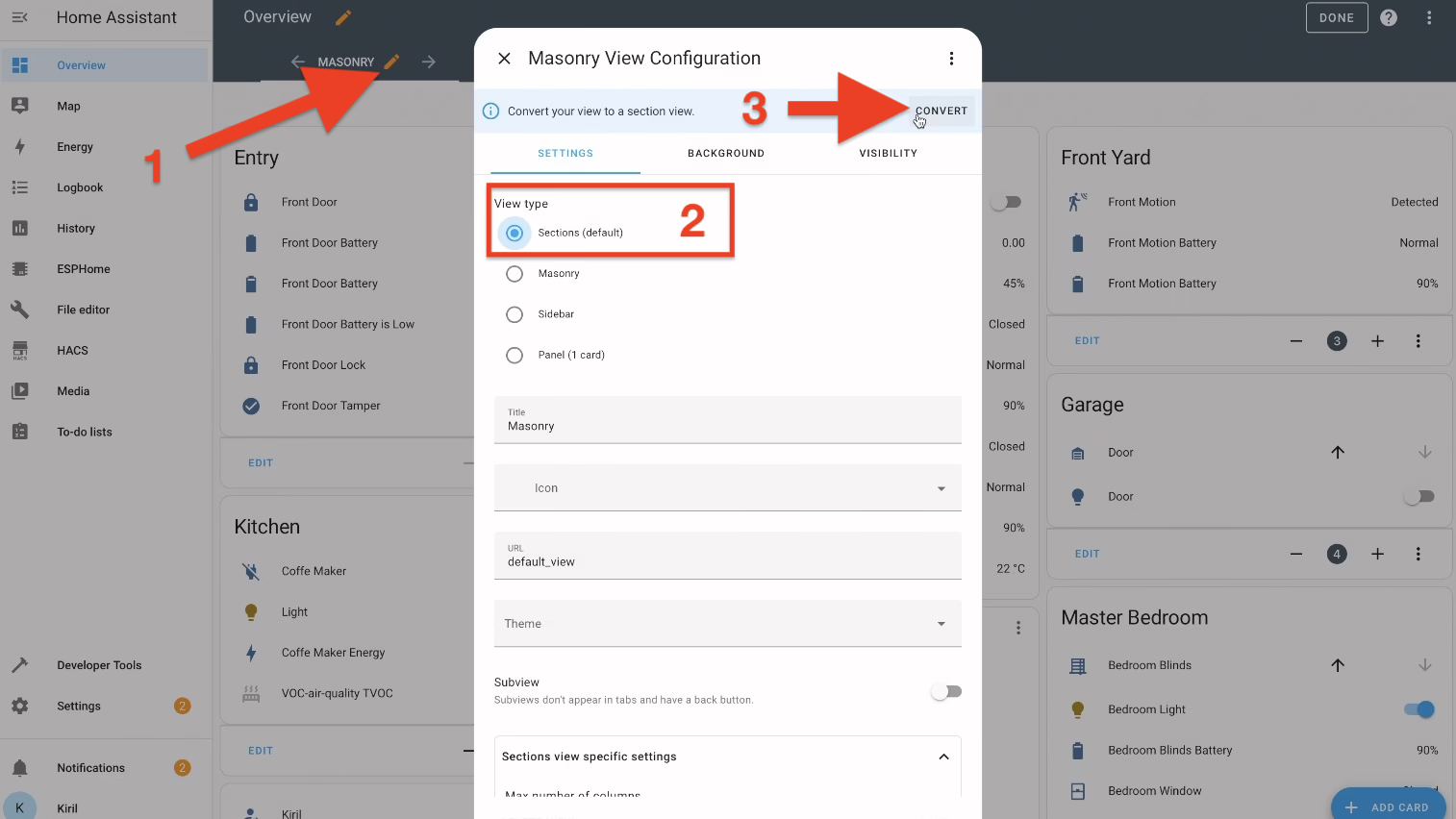
Task: Click the Garage Door up arrow
Action: (1338, 452)
